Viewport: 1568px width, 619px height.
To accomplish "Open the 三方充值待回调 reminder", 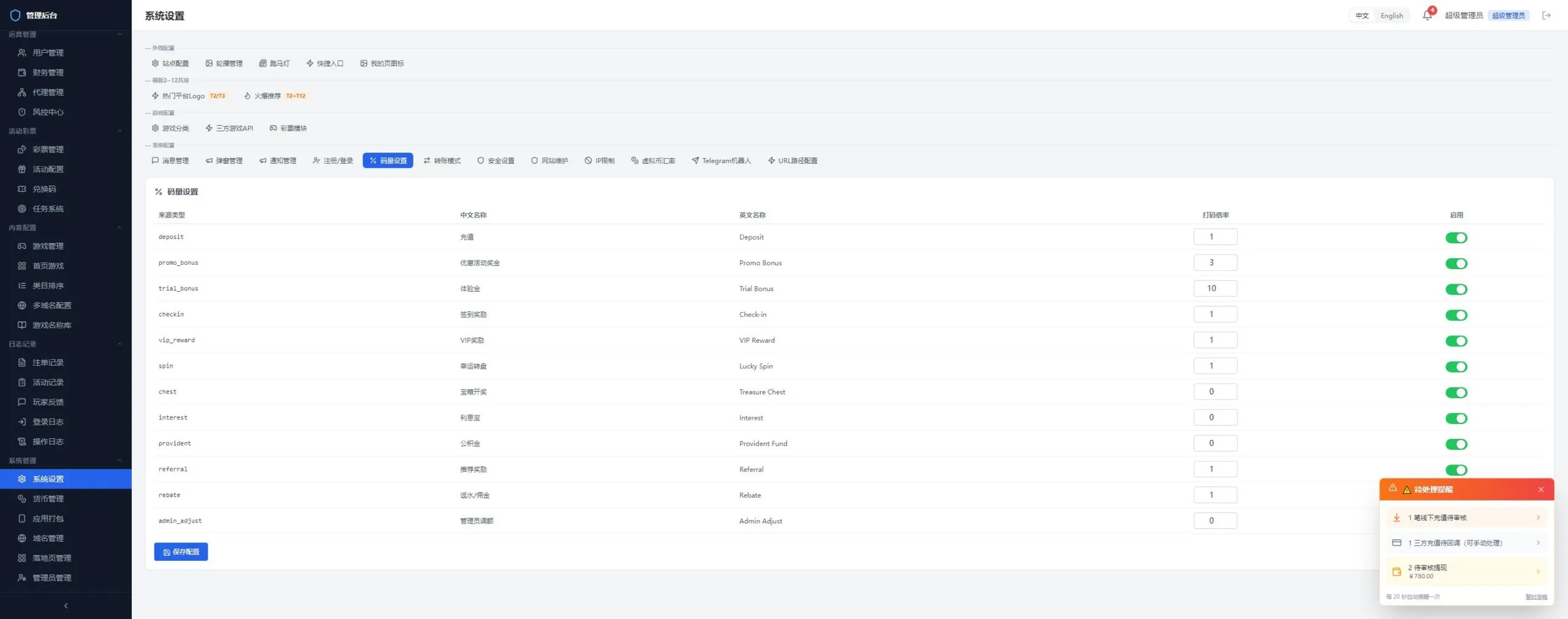I will pos(1466,543).
